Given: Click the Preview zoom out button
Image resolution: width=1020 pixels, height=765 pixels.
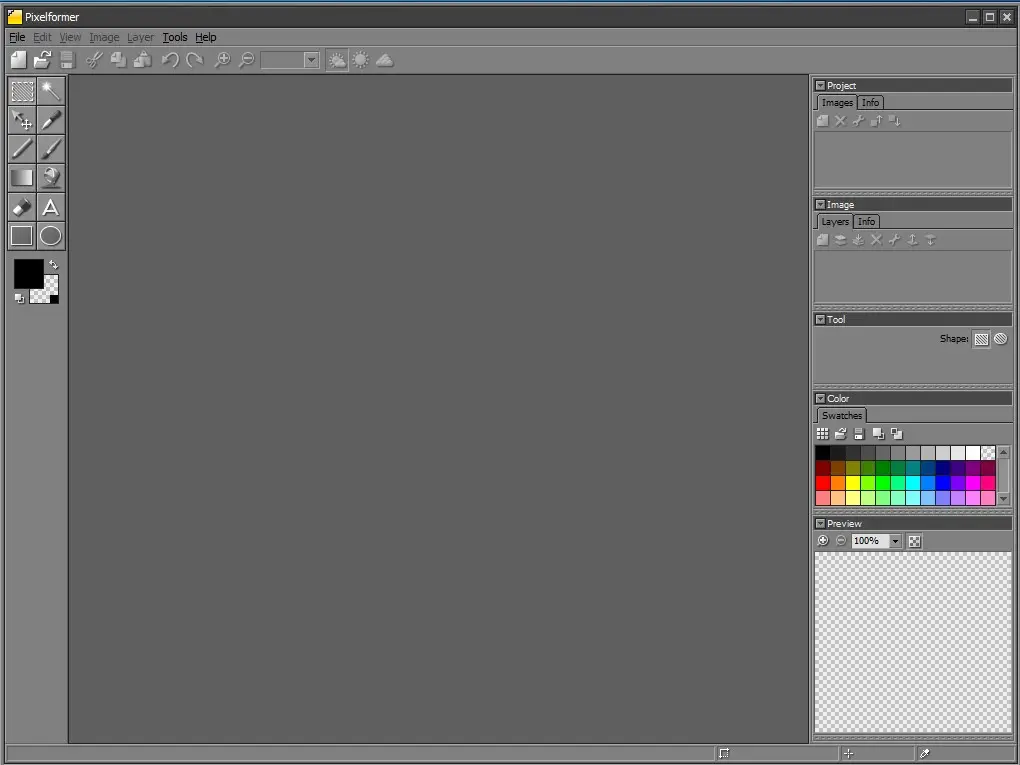Looking at the screenshot, I should [x=841, y=541].
